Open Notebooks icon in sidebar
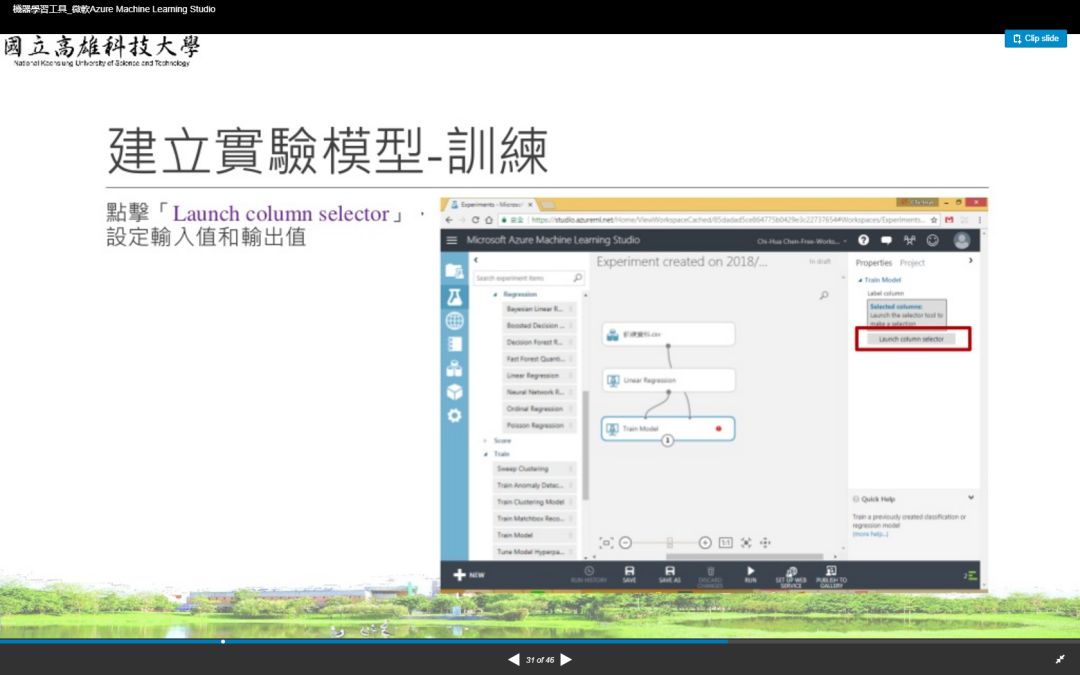This screenshot has height=675, width=1080. [454, 344]
